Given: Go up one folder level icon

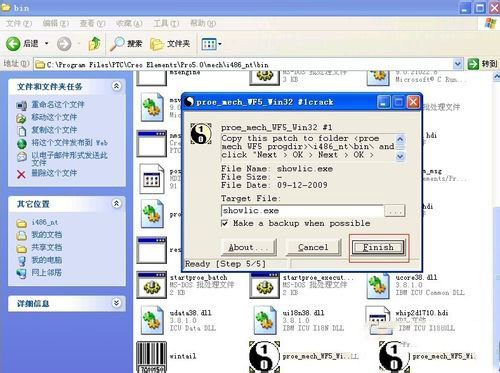Looking at the screenshot, I should pos(95,44).
